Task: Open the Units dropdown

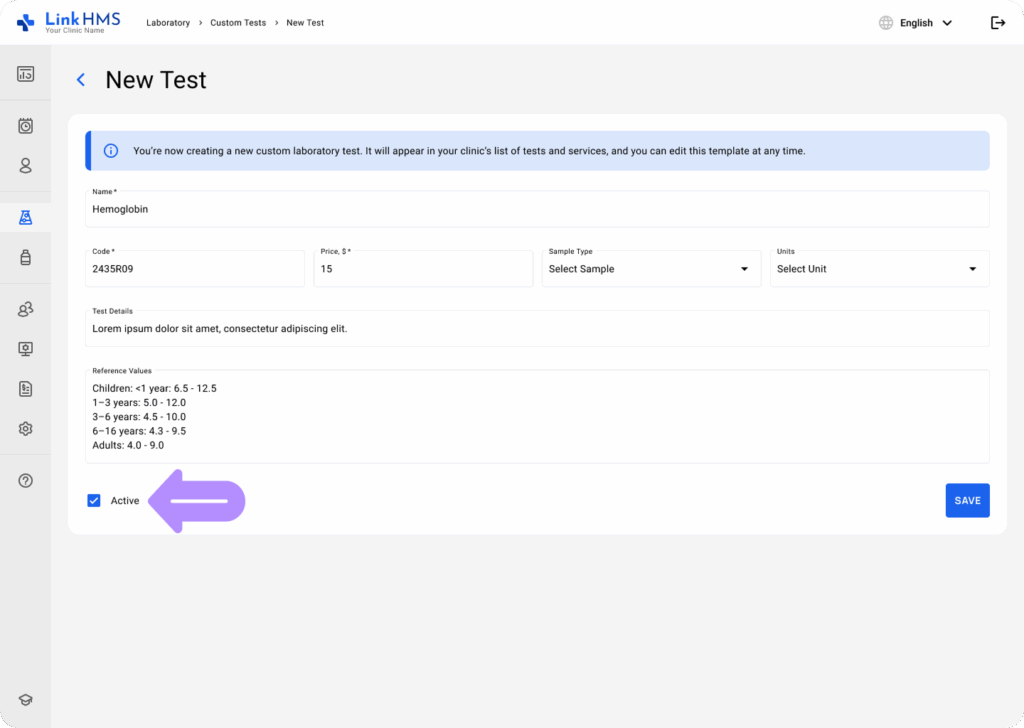Action: pyautogui.click(x=880, y=269)
